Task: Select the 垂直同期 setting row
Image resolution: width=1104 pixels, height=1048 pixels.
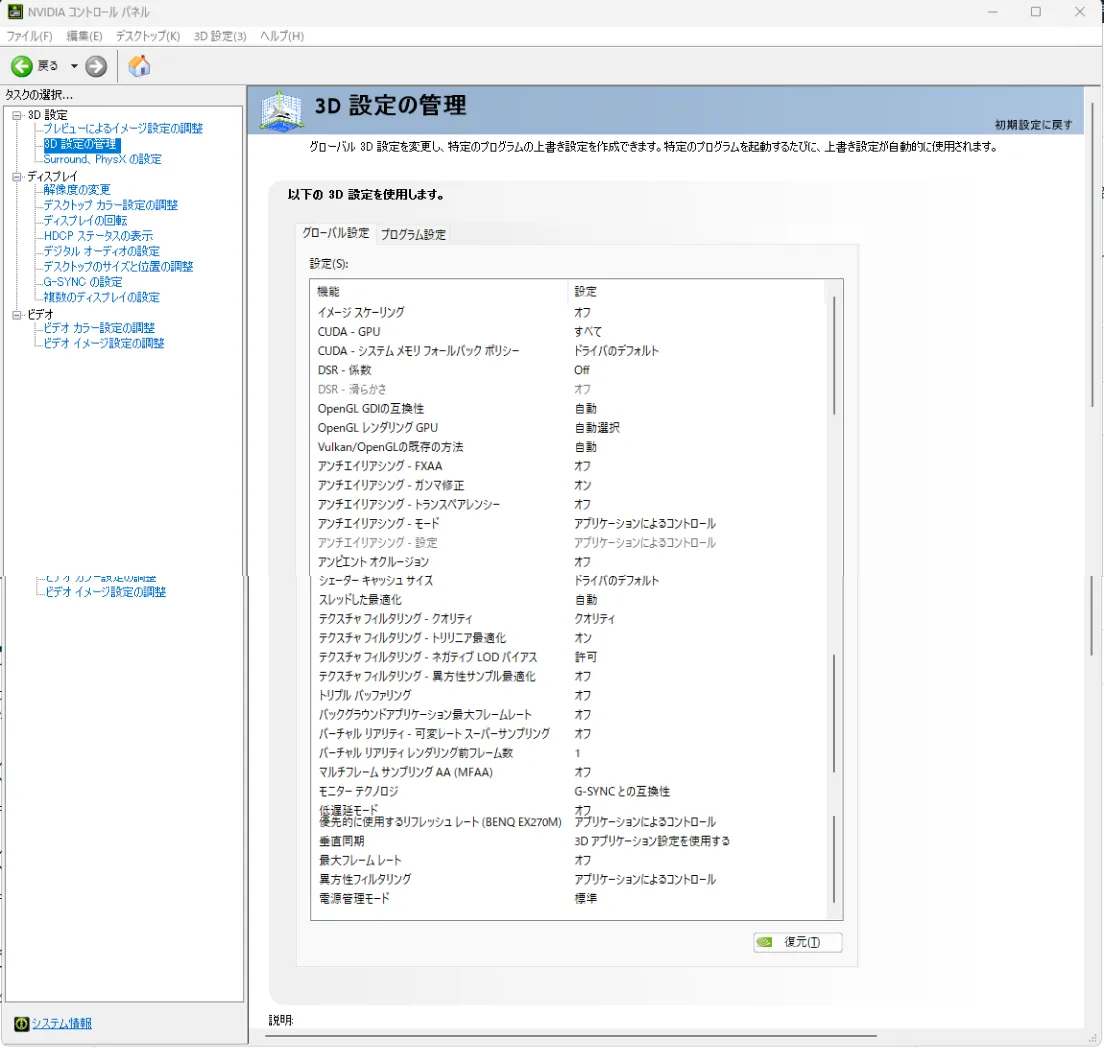Action: [342, 841]
